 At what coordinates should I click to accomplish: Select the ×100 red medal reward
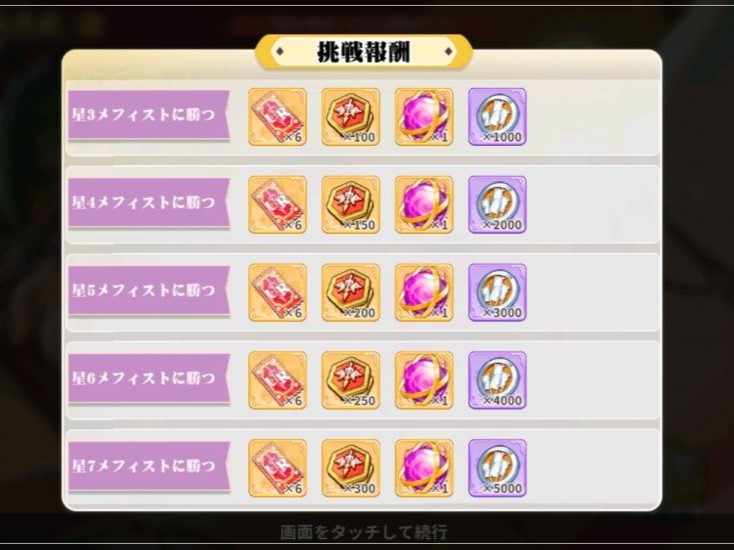click(351, 117)
